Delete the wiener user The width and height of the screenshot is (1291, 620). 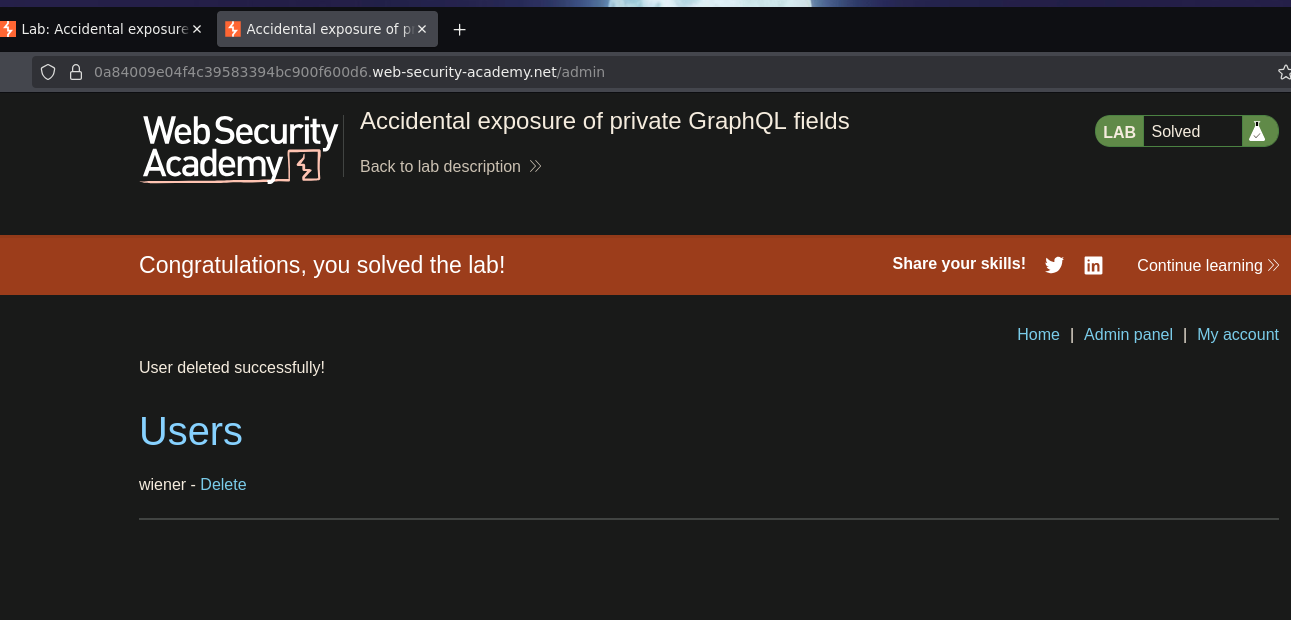(223, 484)
